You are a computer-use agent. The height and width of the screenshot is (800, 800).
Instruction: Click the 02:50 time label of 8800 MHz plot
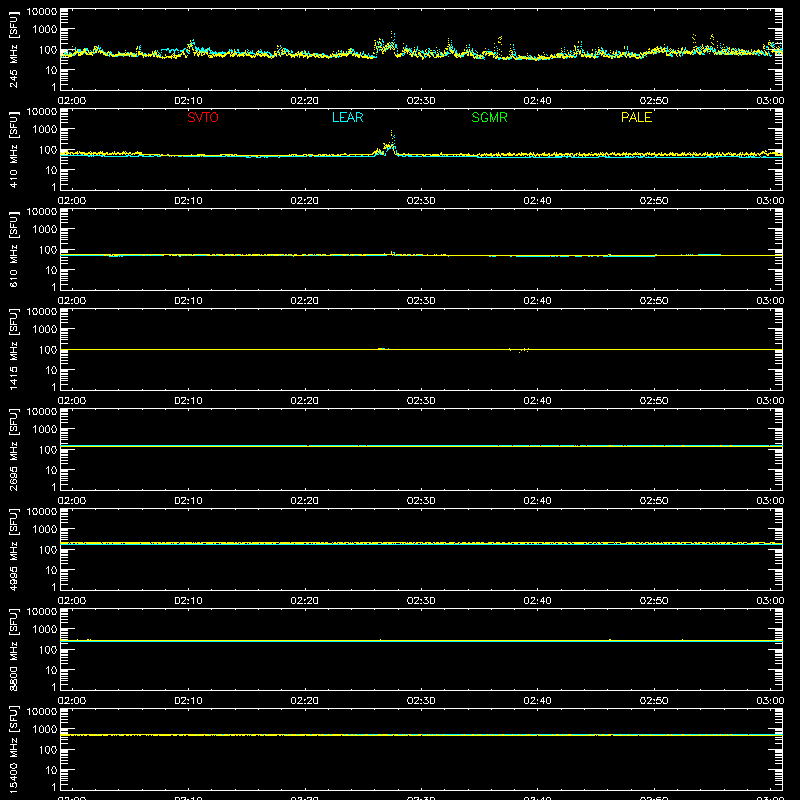click(x=654, y=701)
